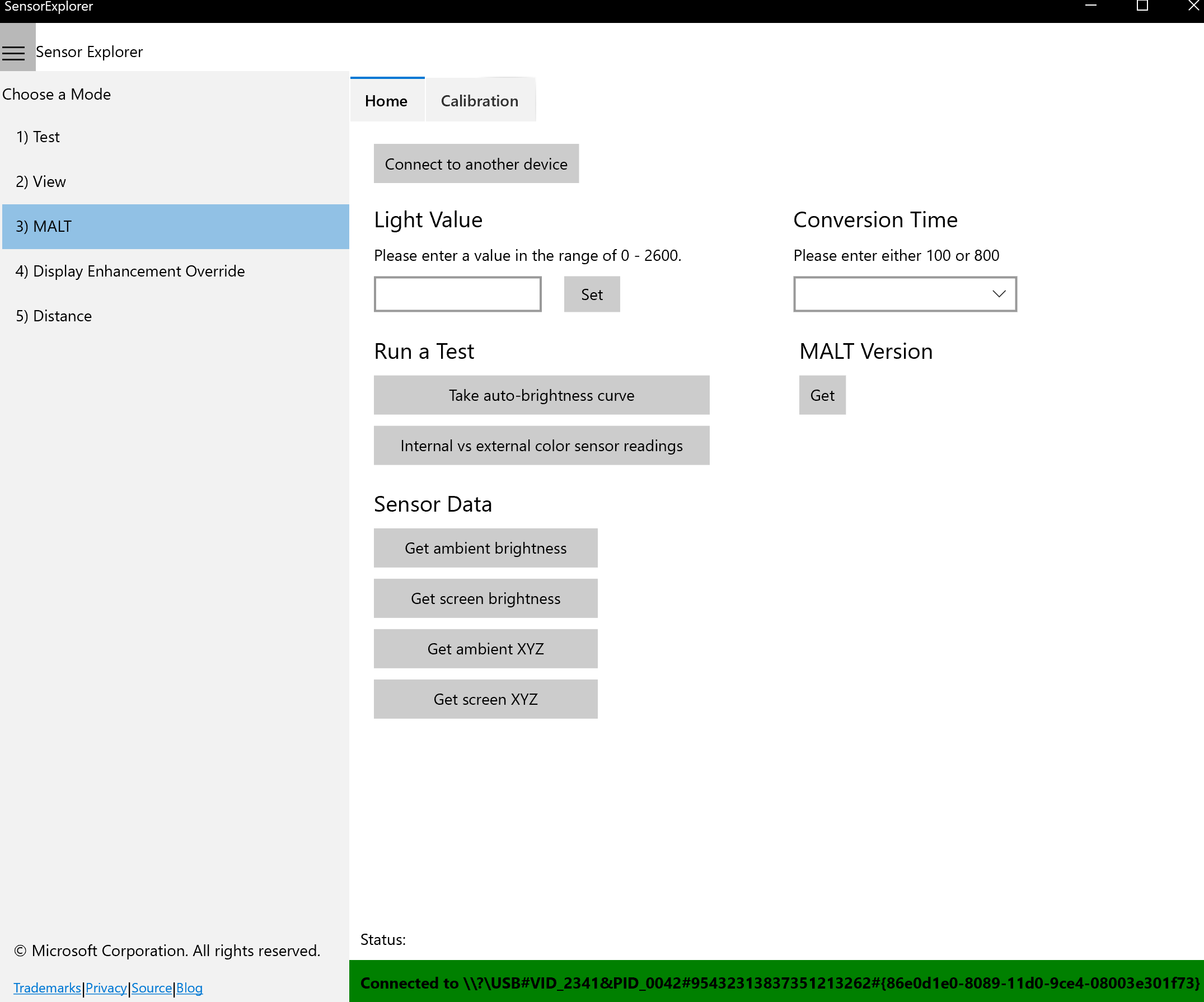Click Get screen brightness sensor button
1204x1002 pixels.
[x=486, y=598]
